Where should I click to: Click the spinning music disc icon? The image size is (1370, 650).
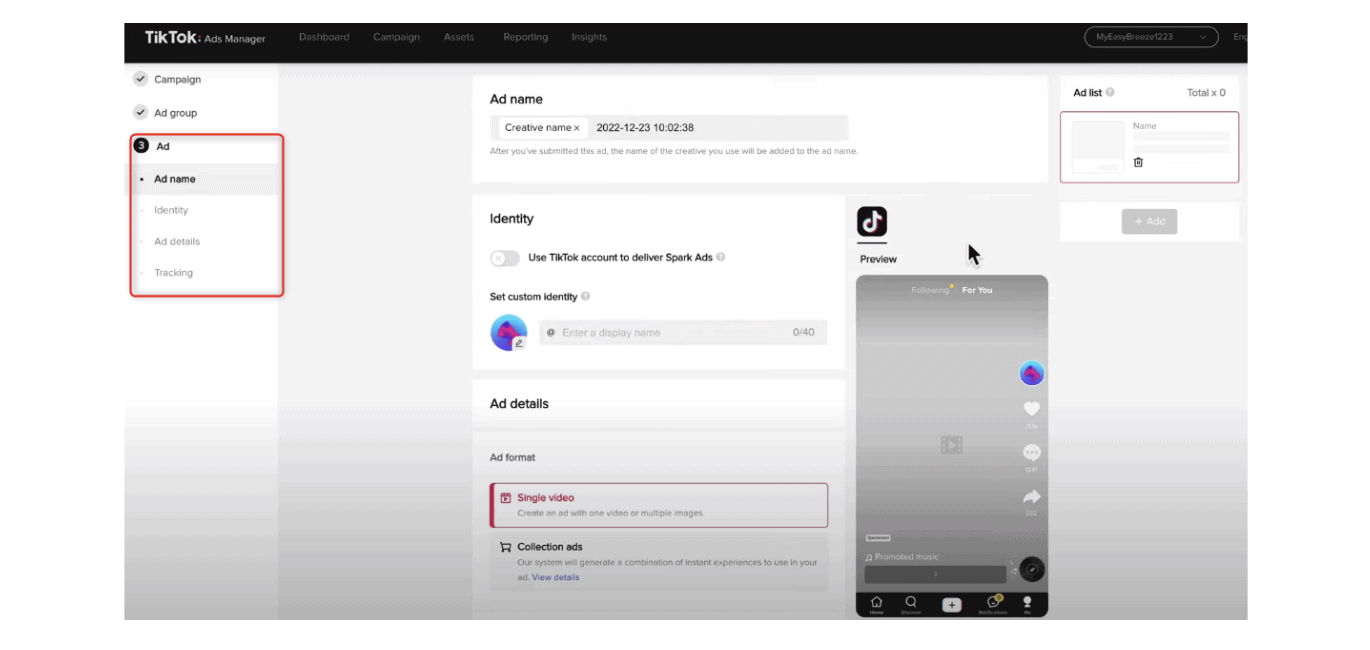[1032, 569]
